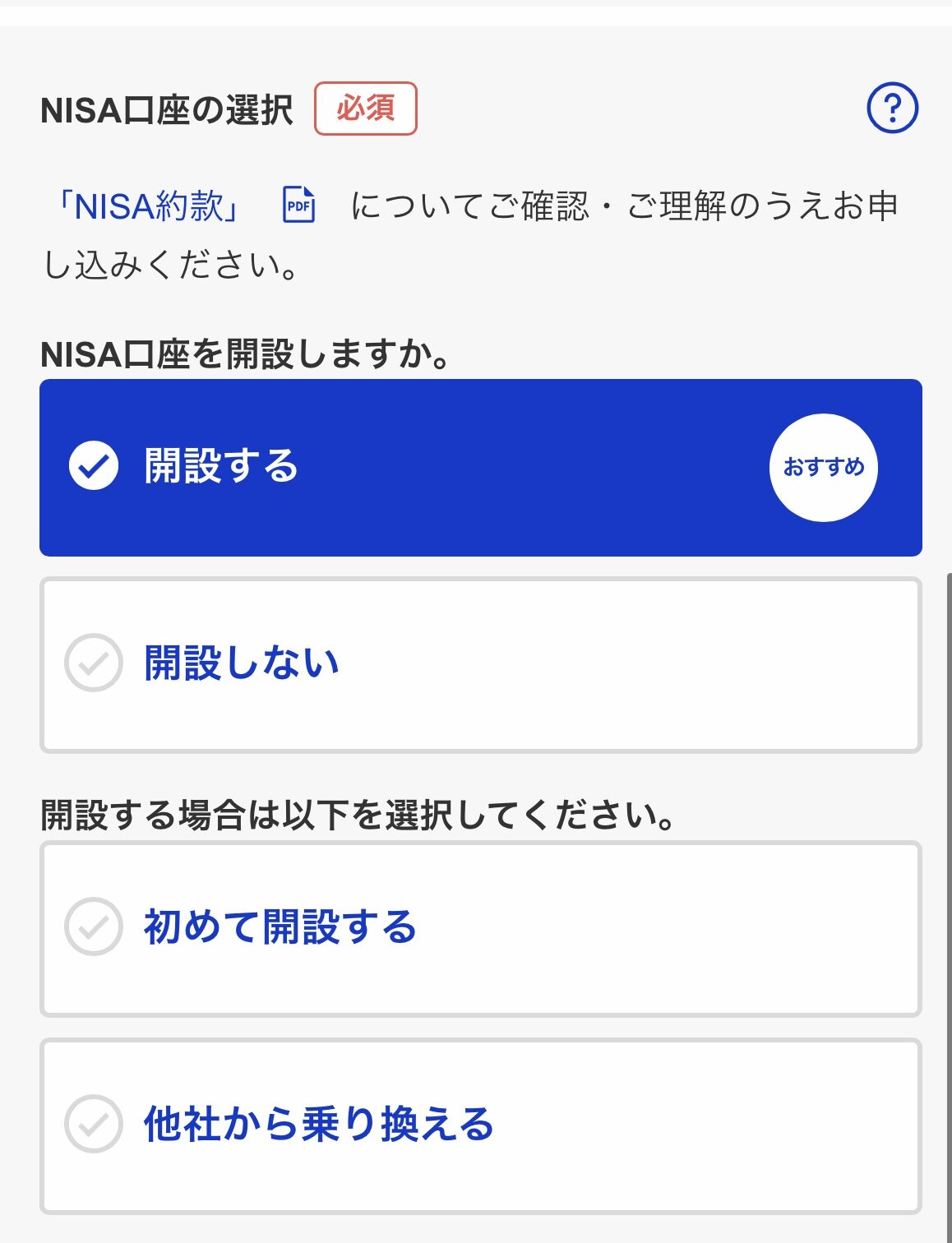The image size is (952, 1243).
Task: Open the help question mark icon
Action: (892, 108)
